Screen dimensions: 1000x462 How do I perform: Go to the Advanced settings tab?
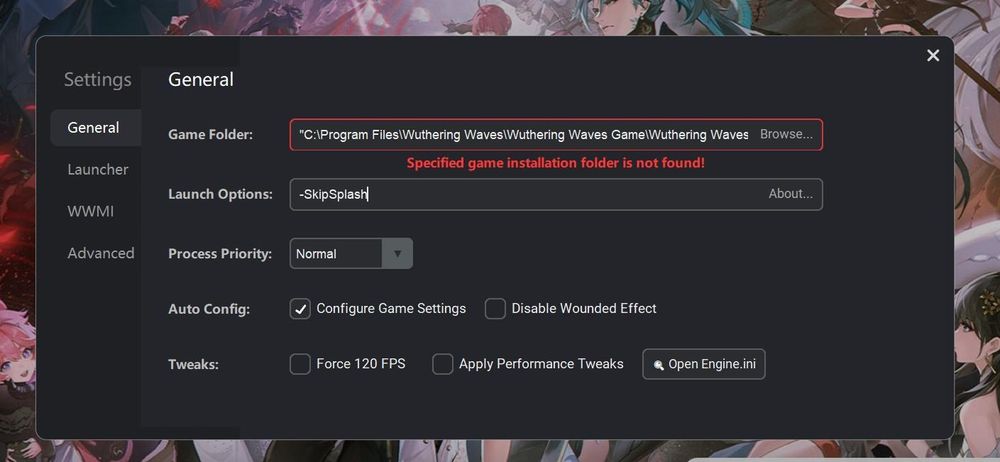tap(101, 253)
